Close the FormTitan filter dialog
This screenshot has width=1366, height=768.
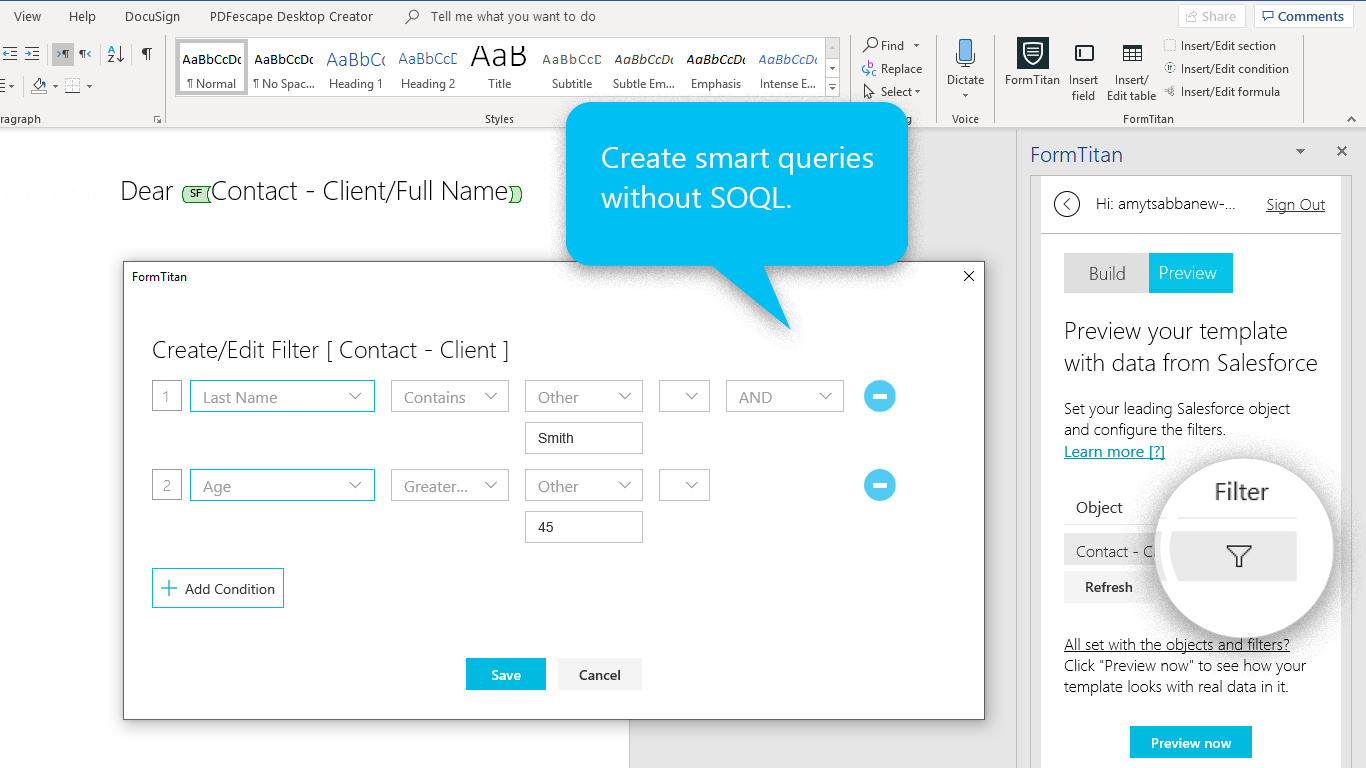968,277
